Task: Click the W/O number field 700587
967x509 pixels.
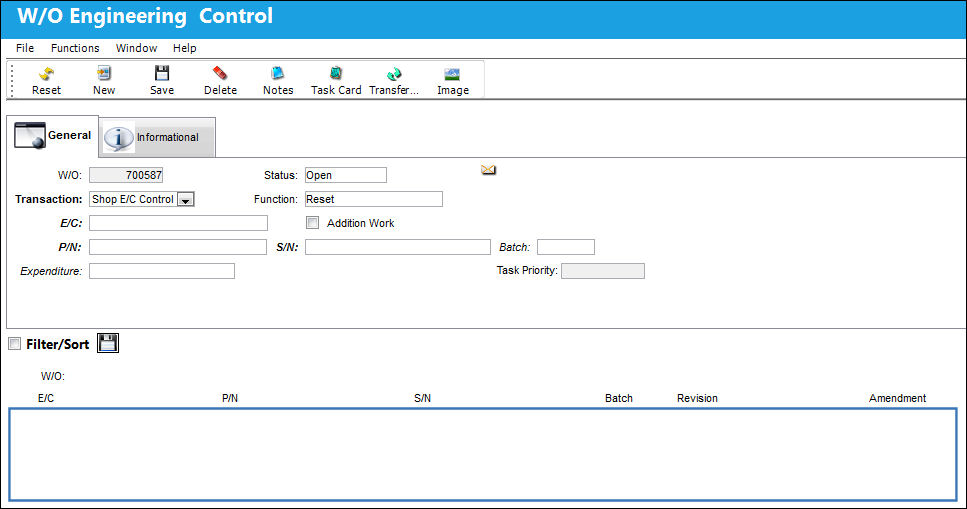Action: 126,175
